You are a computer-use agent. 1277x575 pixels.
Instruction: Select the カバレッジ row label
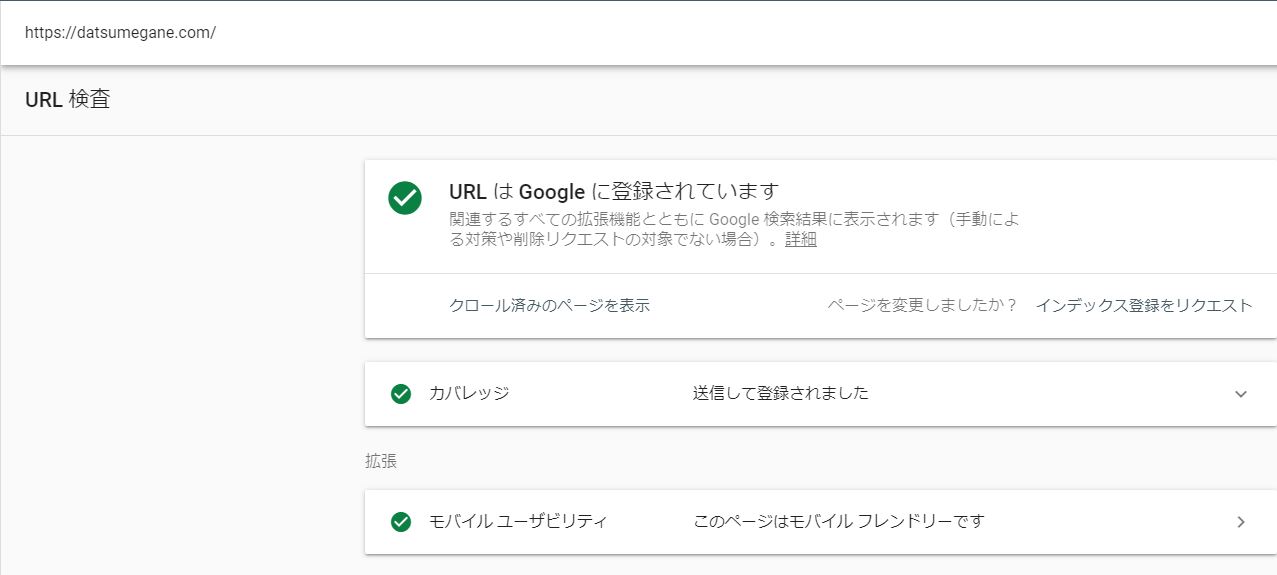click(x=469, y=394)
